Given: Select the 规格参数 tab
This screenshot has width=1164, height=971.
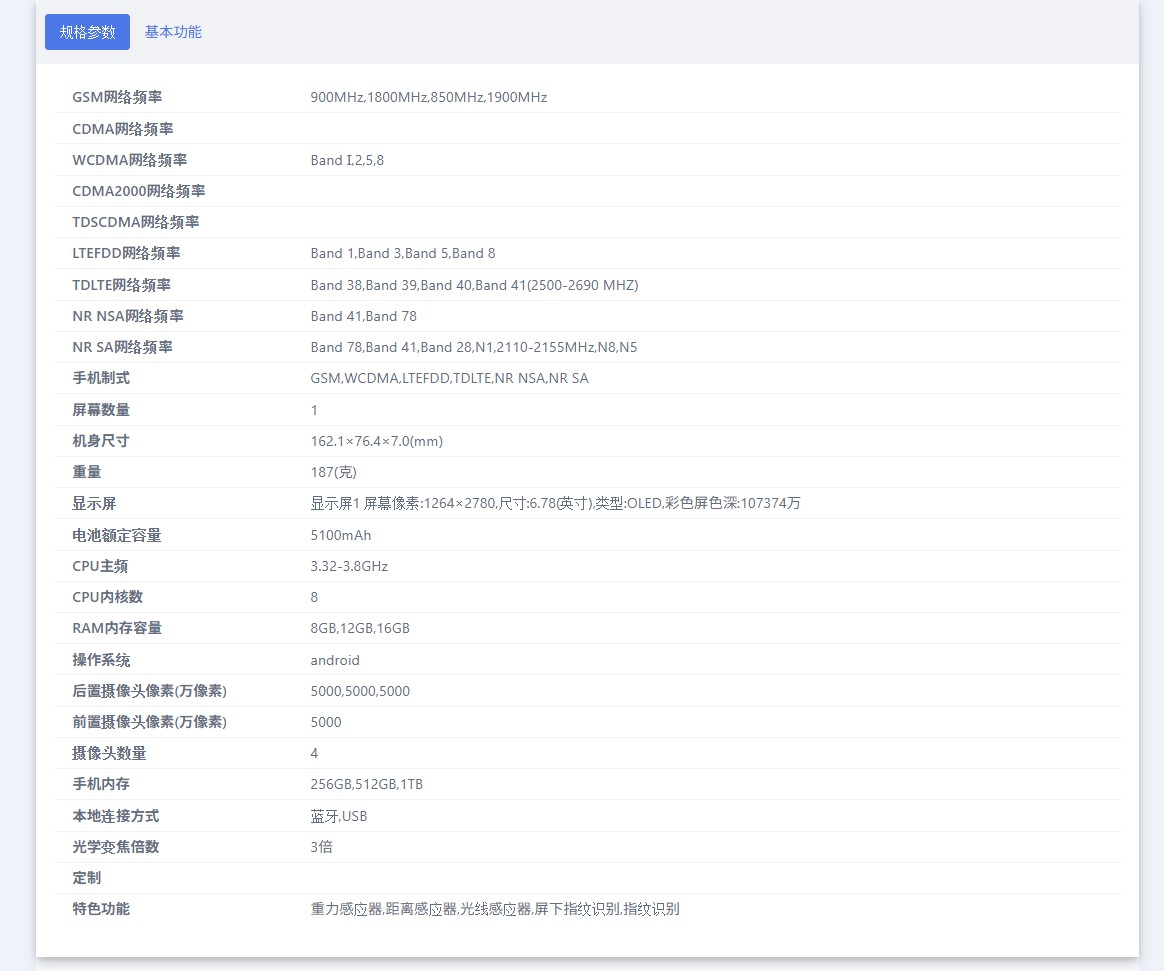Looking at the screenshot, I should pyautogui.click(x=87, y=32).
